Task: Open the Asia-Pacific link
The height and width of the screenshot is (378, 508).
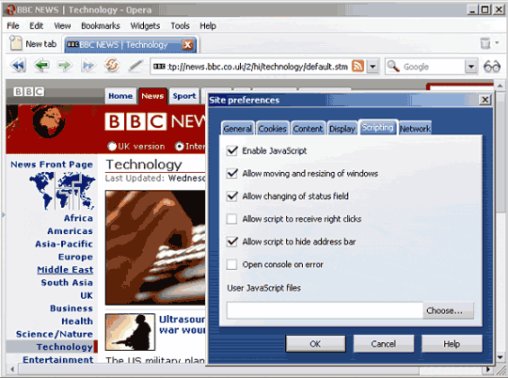Action: click(x=64, y=244)
